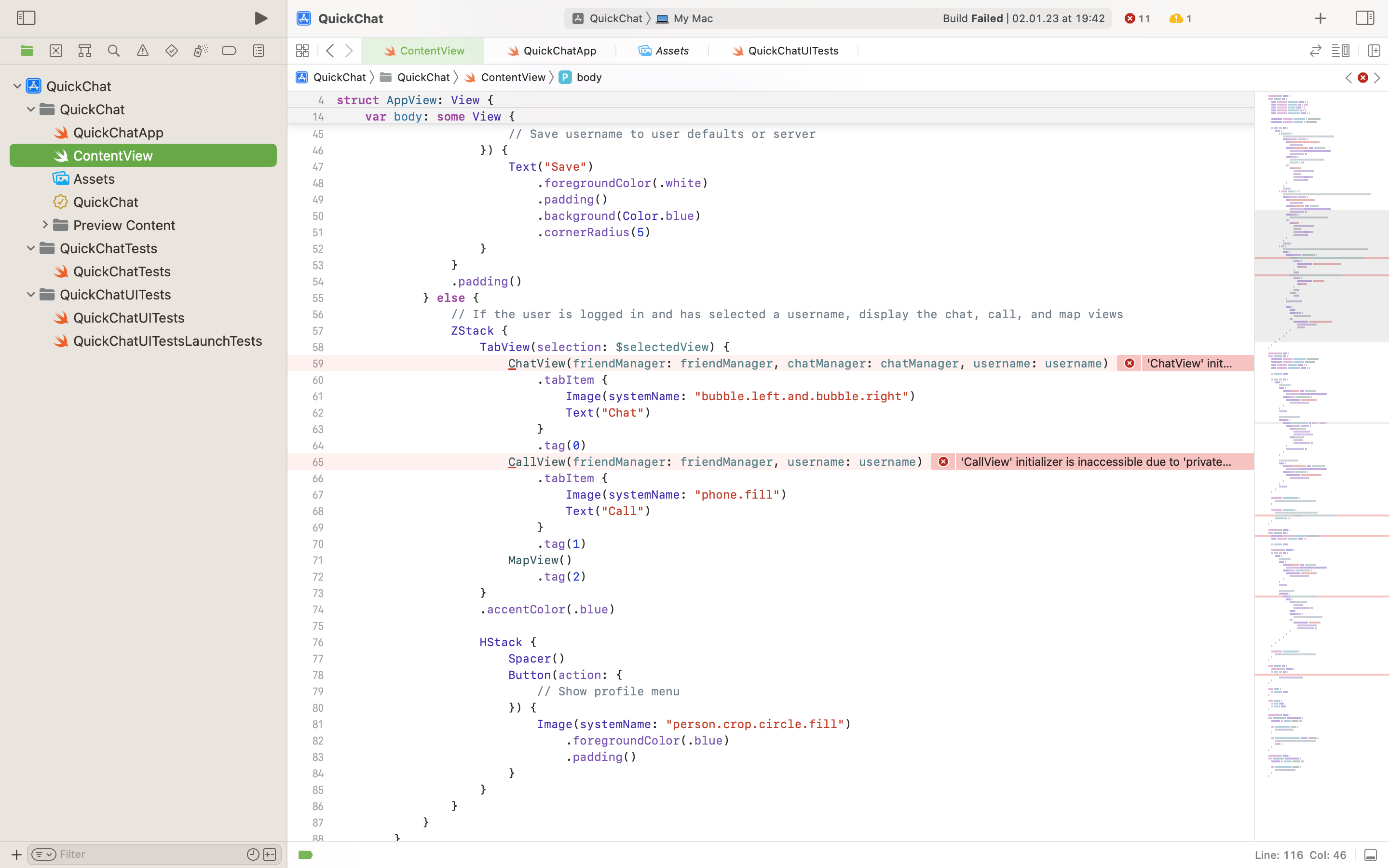Click ContentView in jump bar
This screenshot has width=1389, height=868.
(x=504, y=78)
